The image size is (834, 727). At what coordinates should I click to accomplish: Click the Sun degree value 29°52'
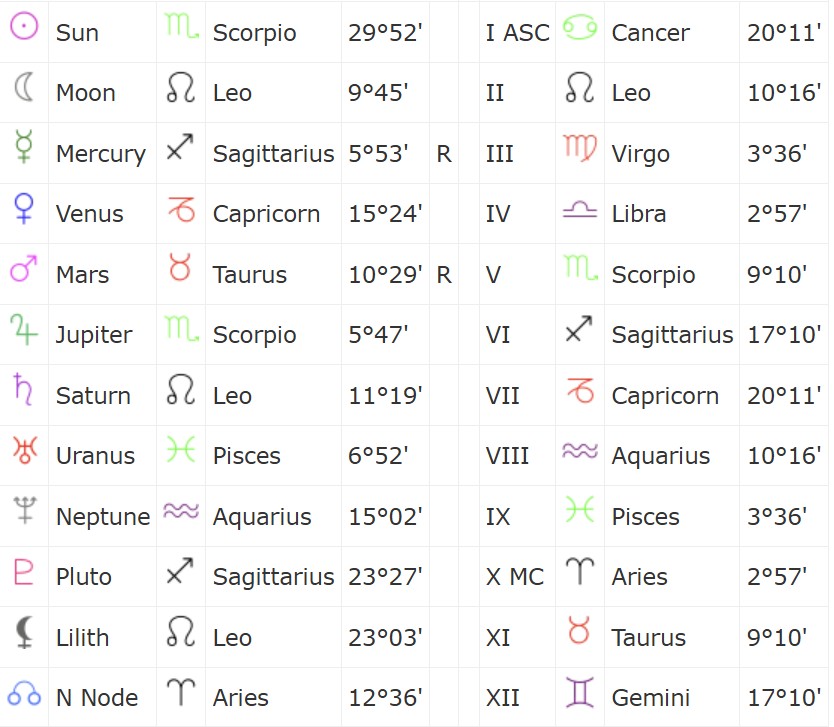[x=385, y=33]
